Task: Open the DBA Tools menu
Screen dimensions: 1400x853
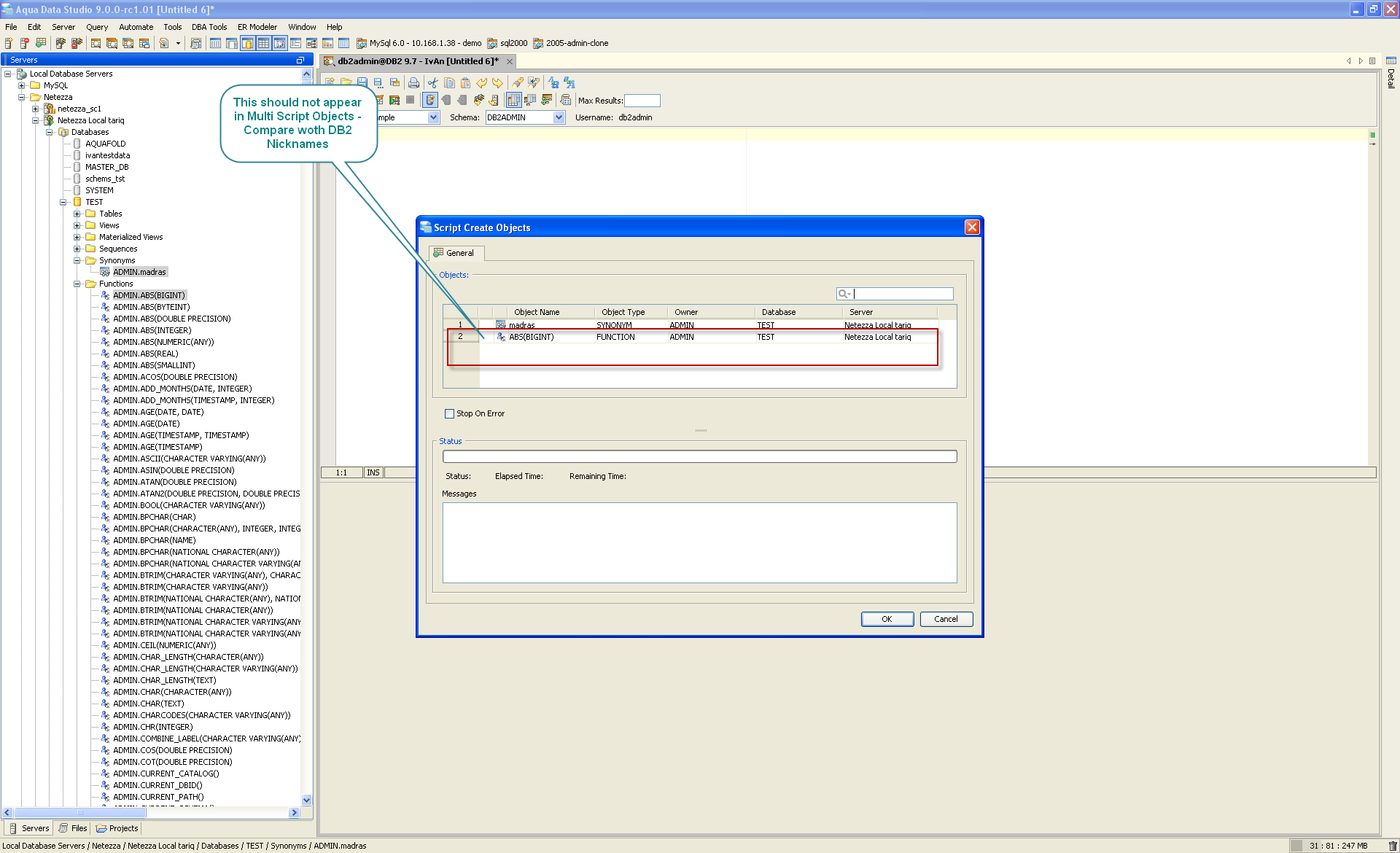Action: [x=209, y=27]
